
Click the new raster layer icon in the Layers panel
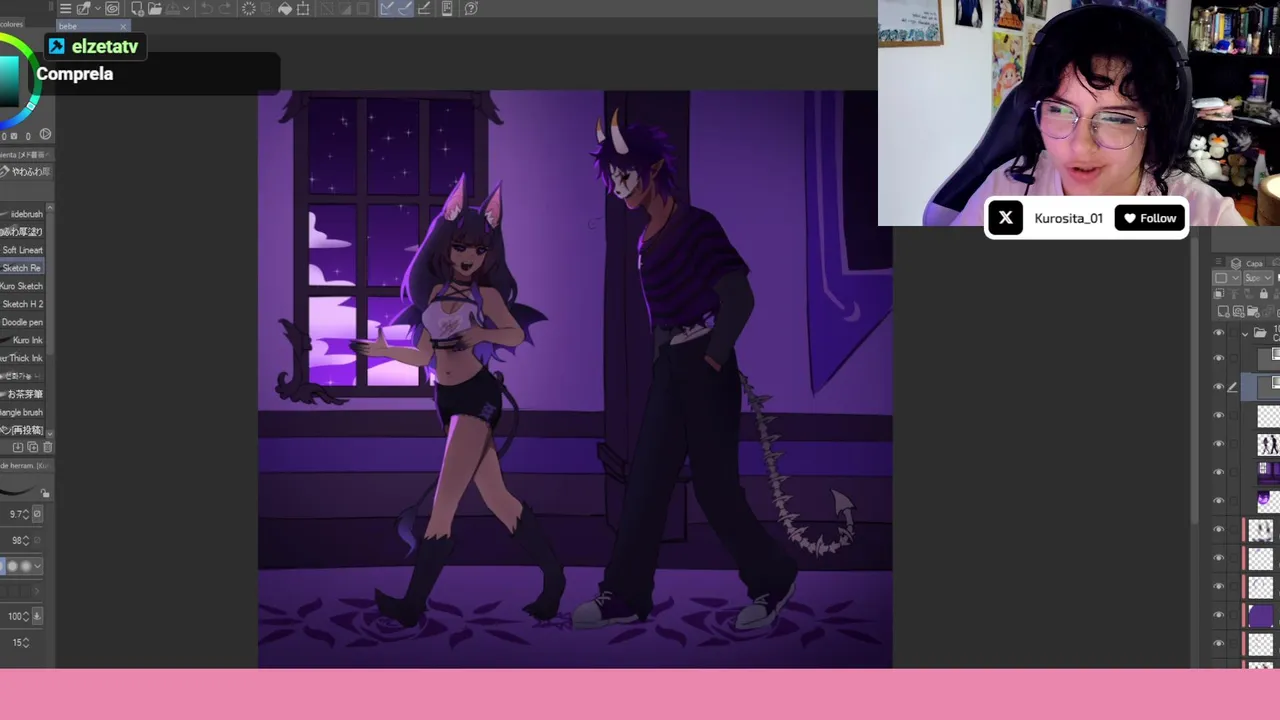[1223, 312]
